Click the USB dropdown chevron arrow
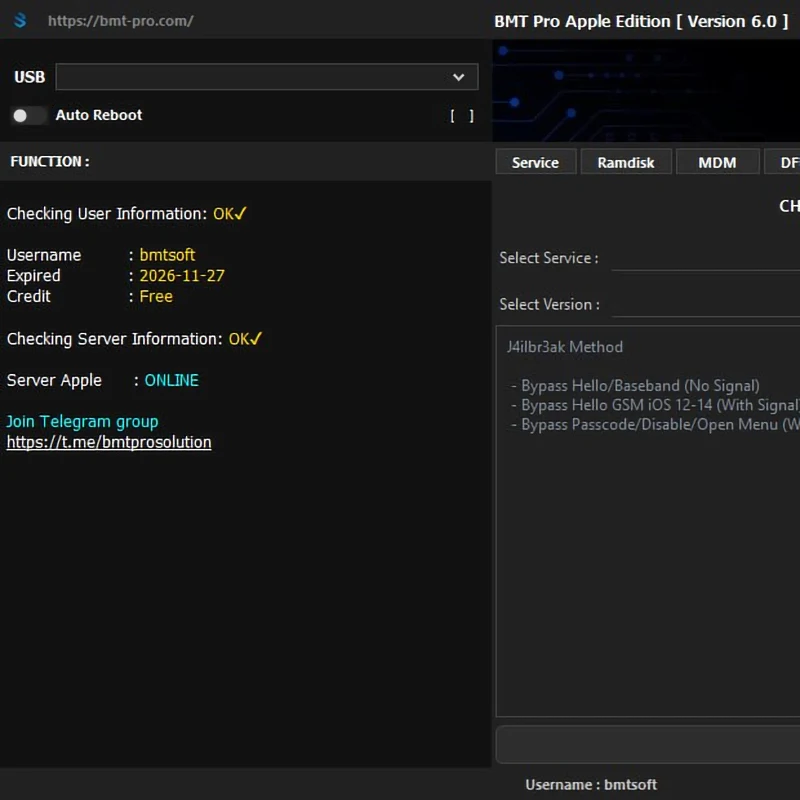Viewport: 800px width, 800px height. (458, 77)
